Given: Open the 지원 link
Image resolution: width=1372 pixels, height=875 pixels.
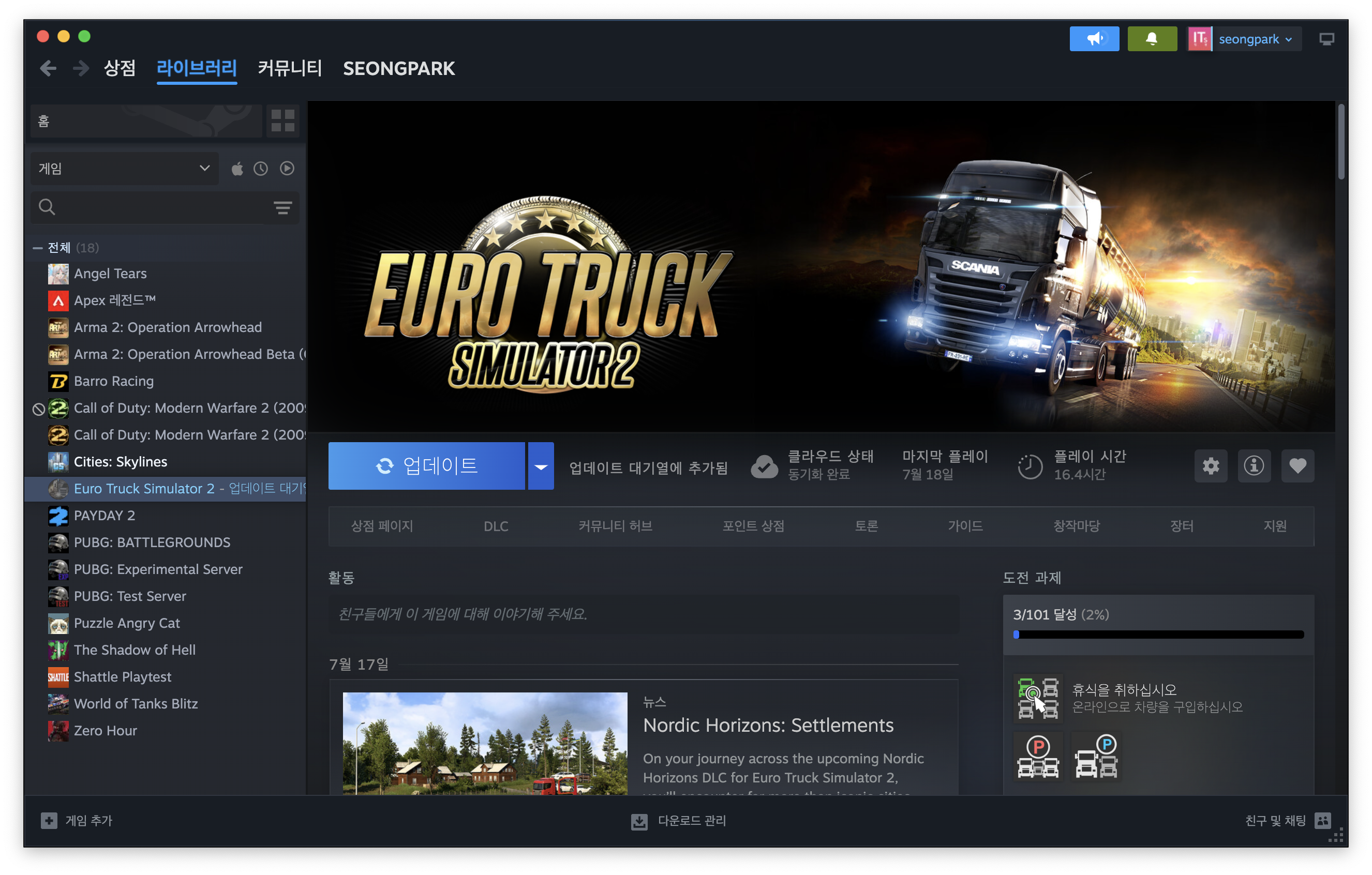Looking at the screenshot, I should click(x=1275, y=526).
